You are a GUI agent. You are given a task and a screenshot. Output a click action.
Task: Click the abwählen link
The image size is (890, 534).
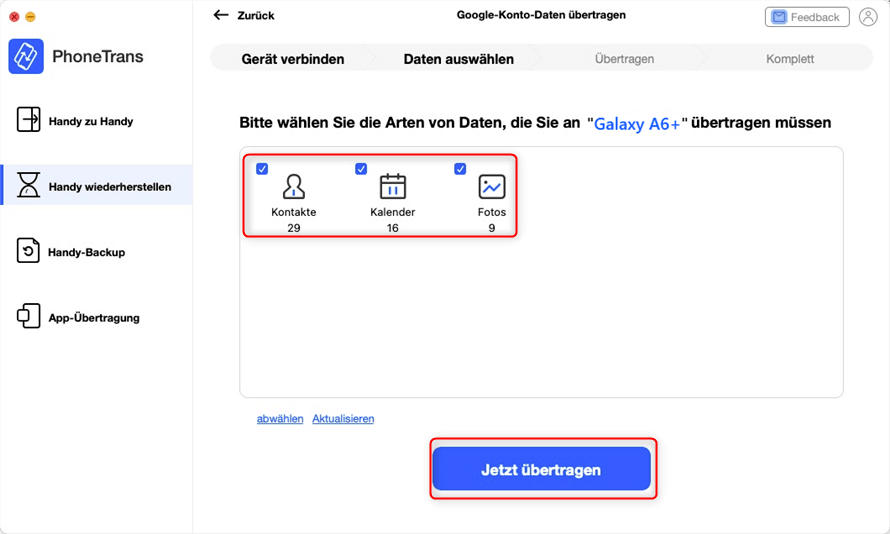tap(280, 419)
